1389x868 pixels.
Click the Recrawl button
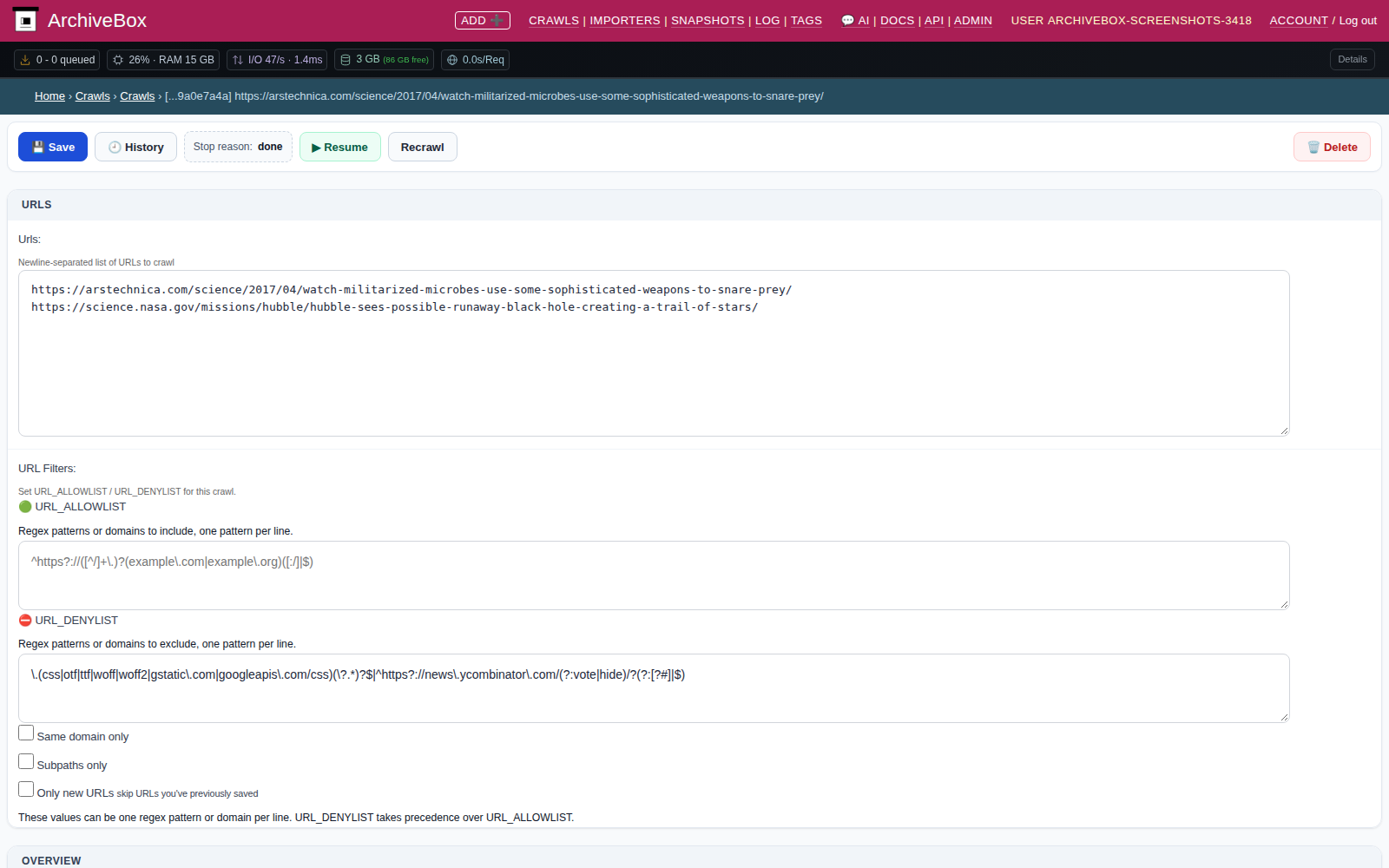click(x=423, y=147)
